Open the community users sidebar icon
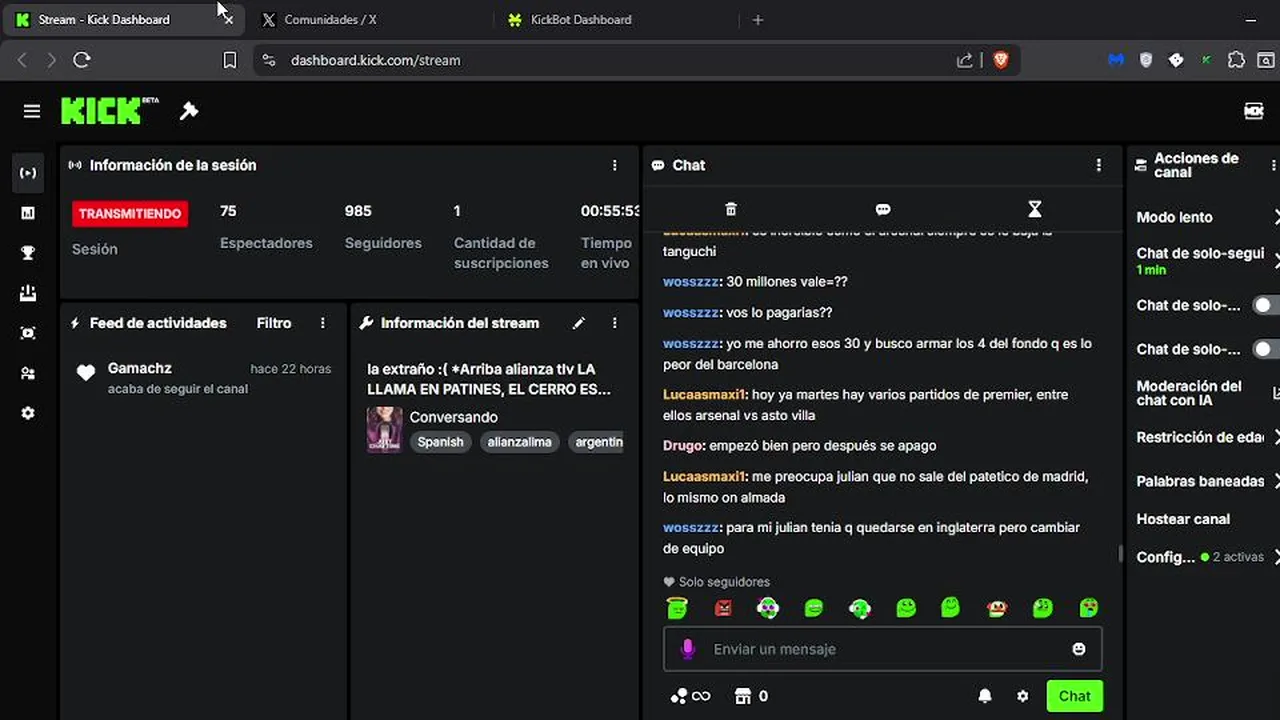Image resolution: width=1280 pixels, height=720 pixels. coord(28,373)
